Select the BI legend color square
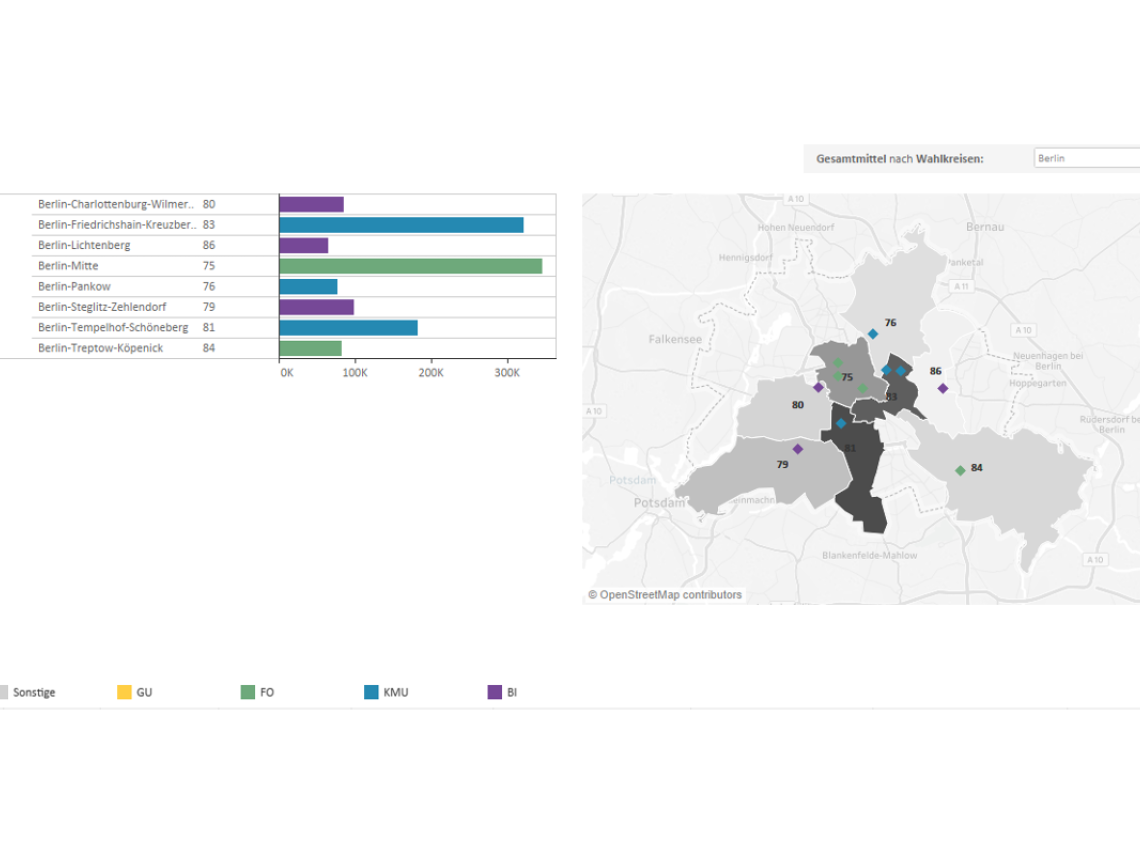1140x855 pixels. click(x=494, y=692)
